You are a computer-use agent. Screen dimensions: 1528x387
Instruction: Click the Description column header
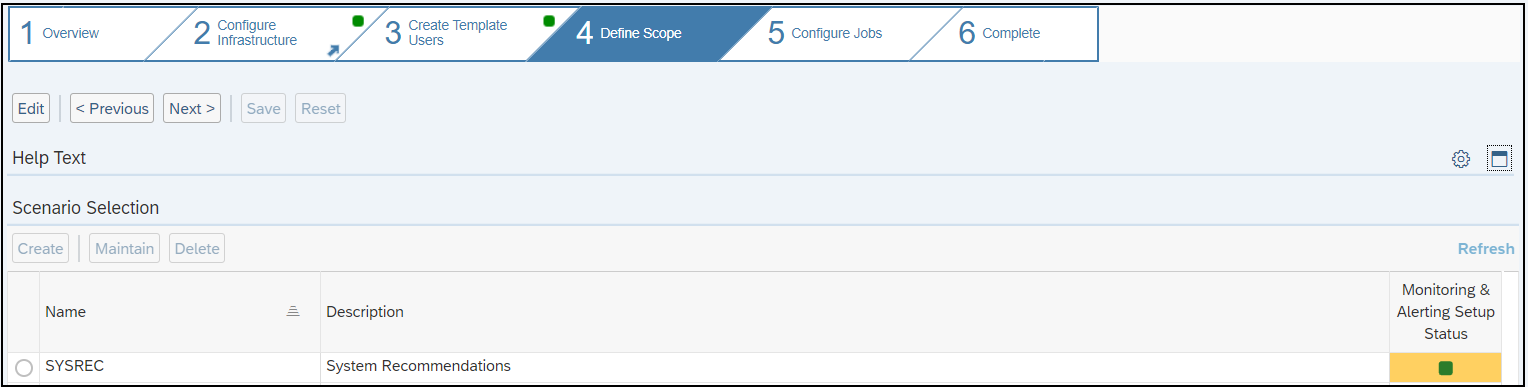365,312
